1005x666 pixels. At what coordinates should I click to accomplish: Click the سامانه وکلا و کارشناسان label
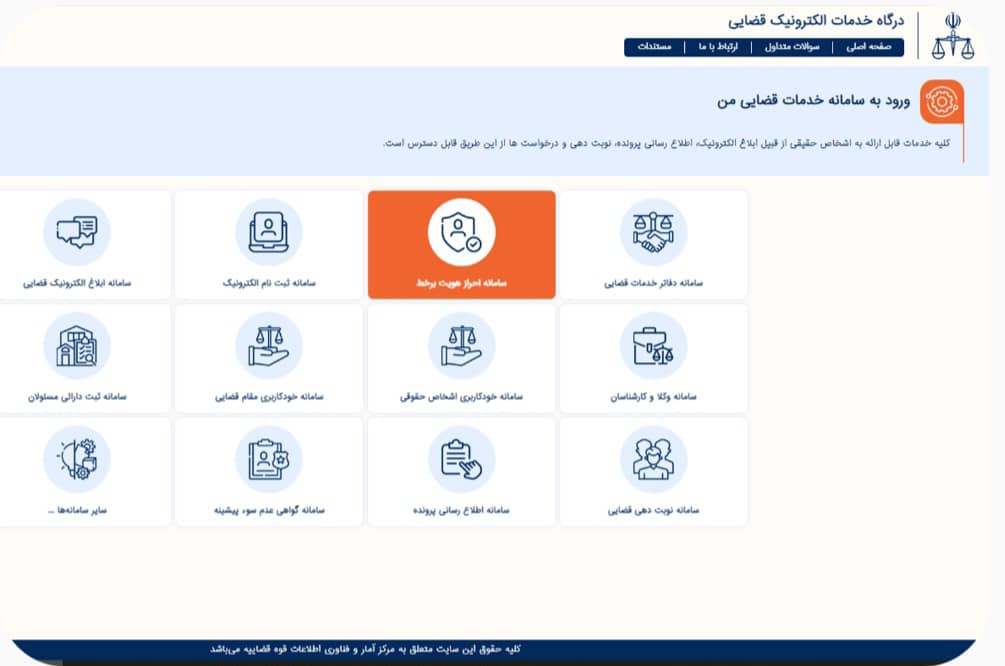point(653,397)
